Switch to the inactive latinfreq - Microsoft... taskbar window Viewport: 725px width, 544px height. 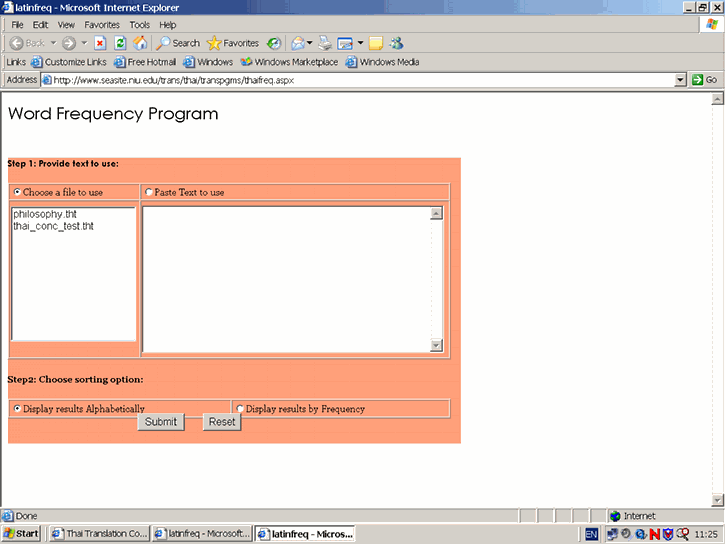tap(203, 534)
